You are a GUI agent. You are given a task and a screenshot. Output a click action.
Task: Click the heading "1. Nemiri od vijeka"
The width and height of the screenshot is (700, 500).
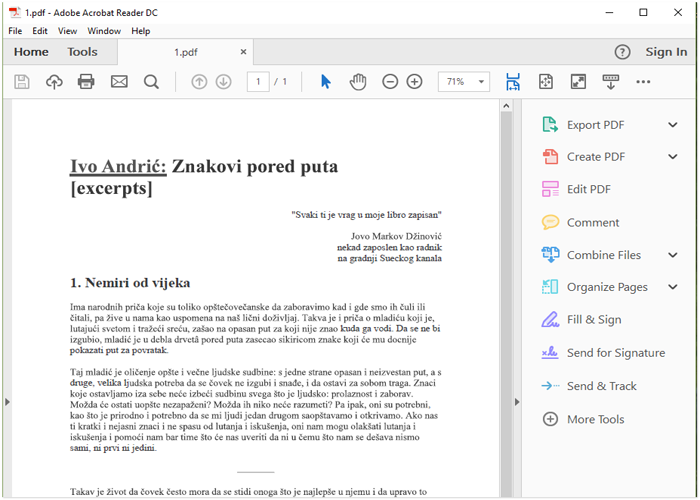tap(130, 283)
